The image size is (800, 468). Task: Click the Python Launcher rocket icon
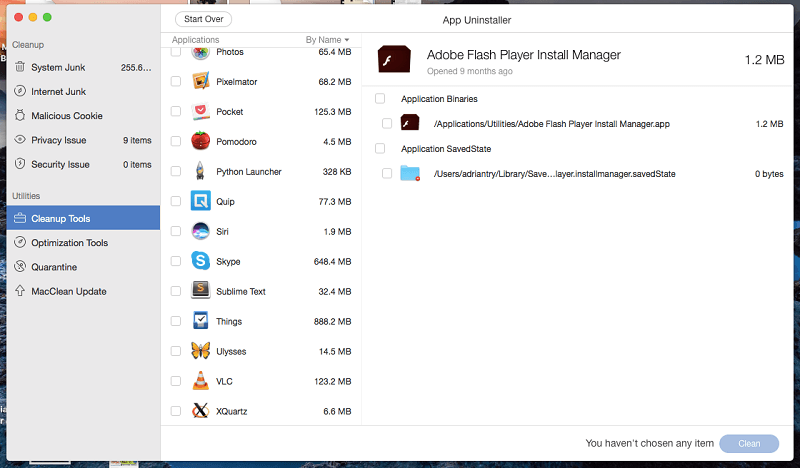click(x=201, y=171)
